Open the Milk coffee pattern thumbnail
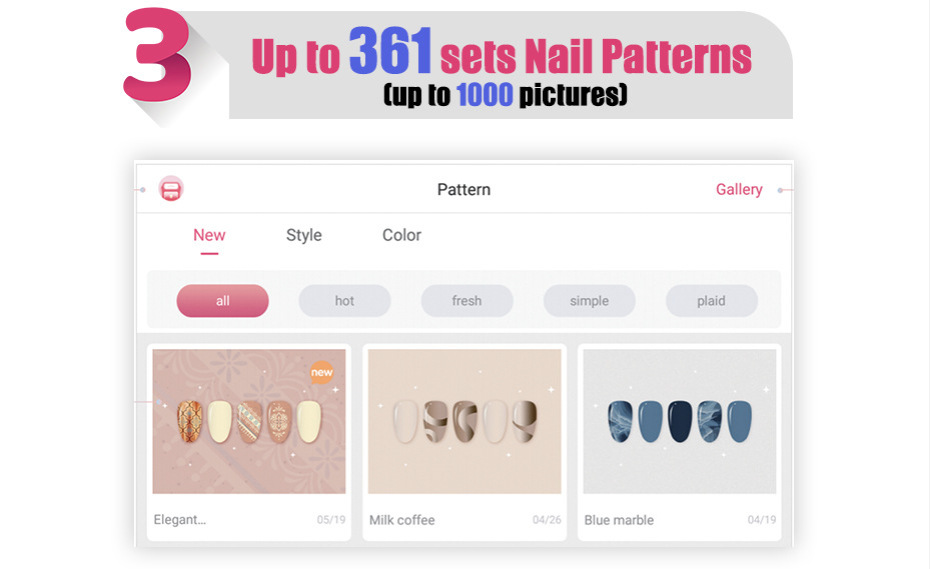 pos(464,421)
